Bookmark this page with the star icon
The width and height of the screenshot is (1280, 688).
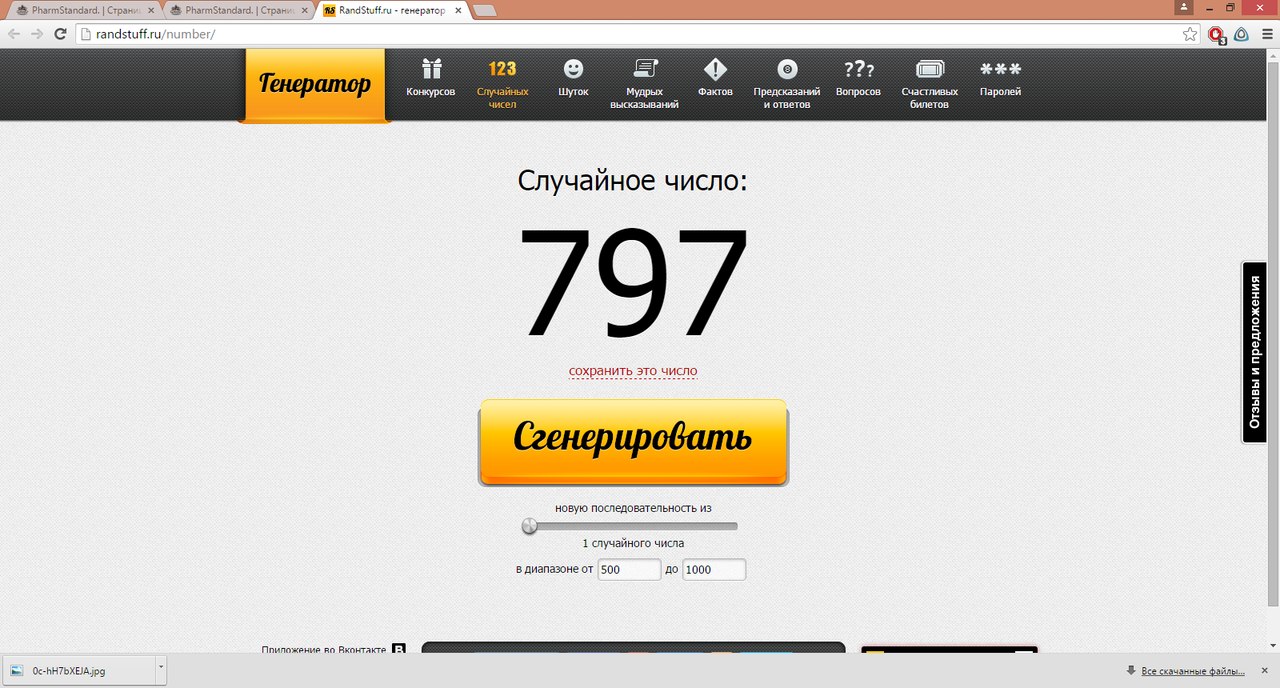(1190, 34)
